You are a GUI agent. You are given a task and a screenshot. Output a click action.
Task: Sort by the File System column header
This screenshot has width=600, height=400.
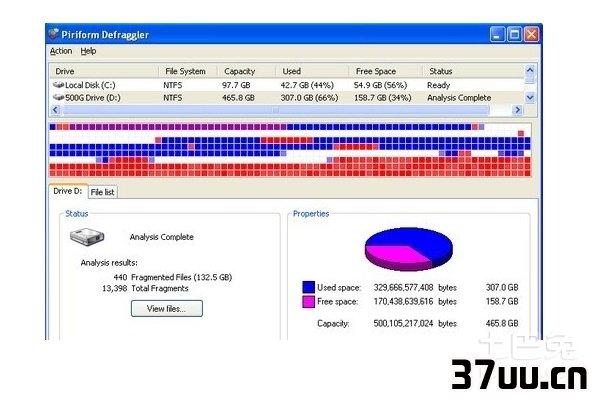(x=188, y=71)
